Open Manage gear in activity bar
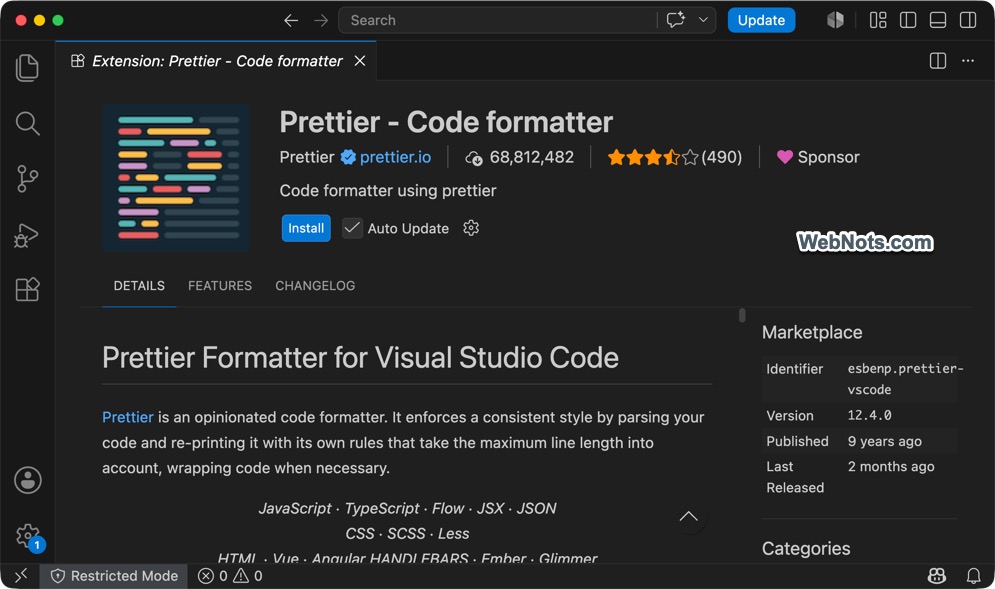 [28, 536]
